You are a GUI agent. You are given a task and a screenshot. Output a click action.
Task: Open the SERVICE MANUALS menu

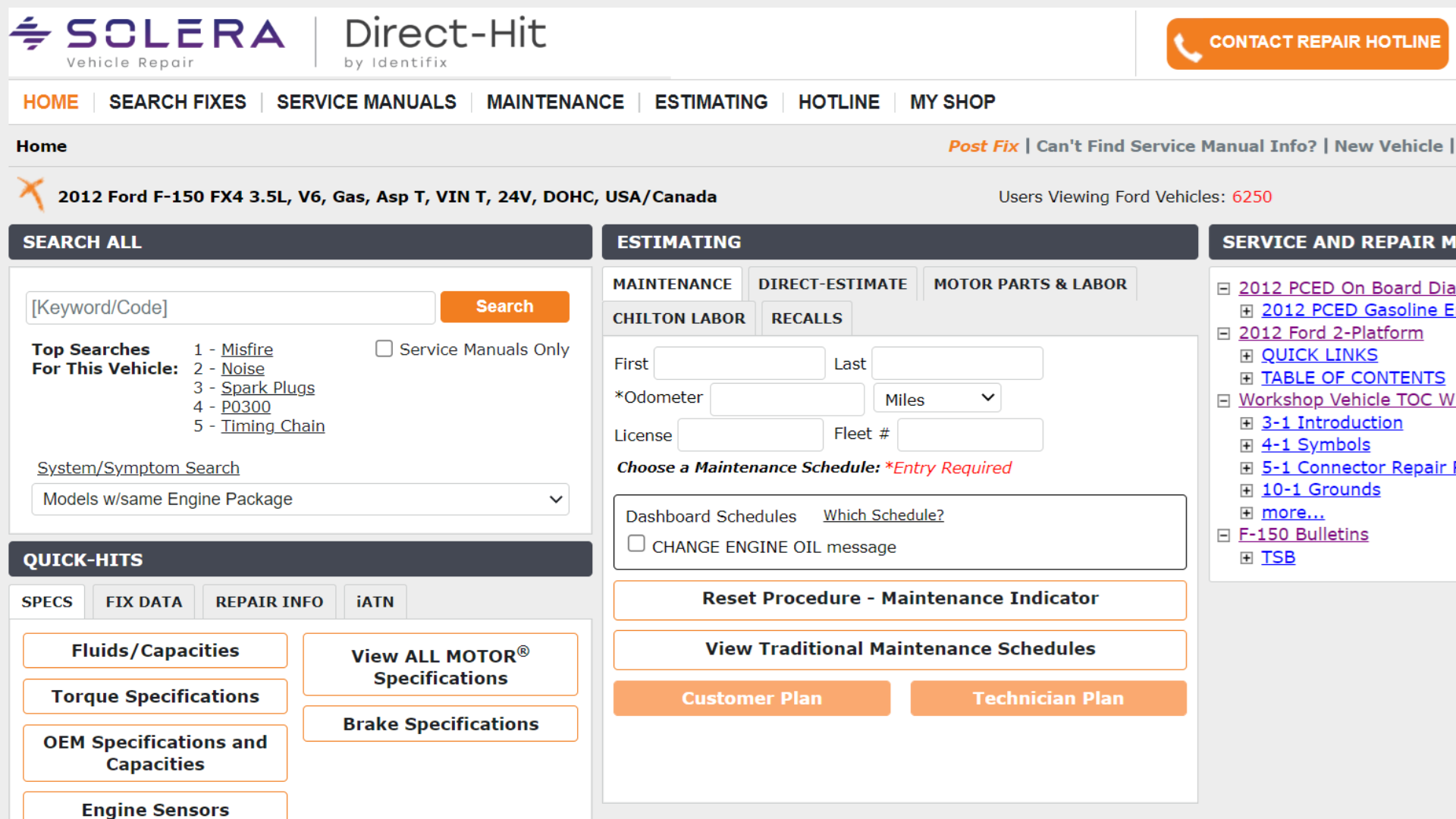[x=366, y=102]
